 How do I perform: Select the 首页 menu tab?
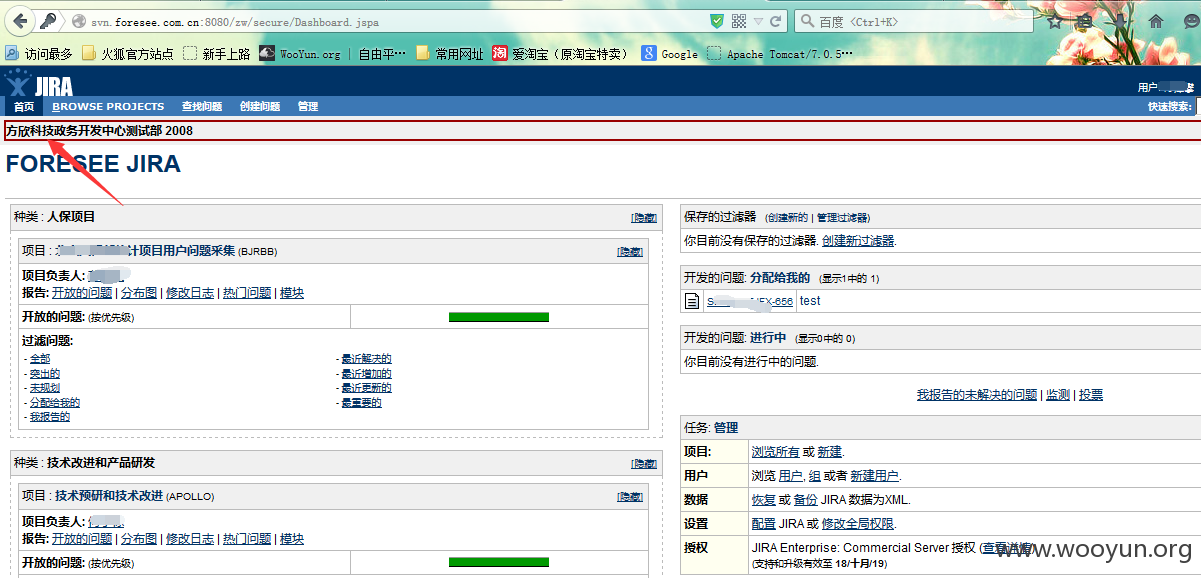24,106
